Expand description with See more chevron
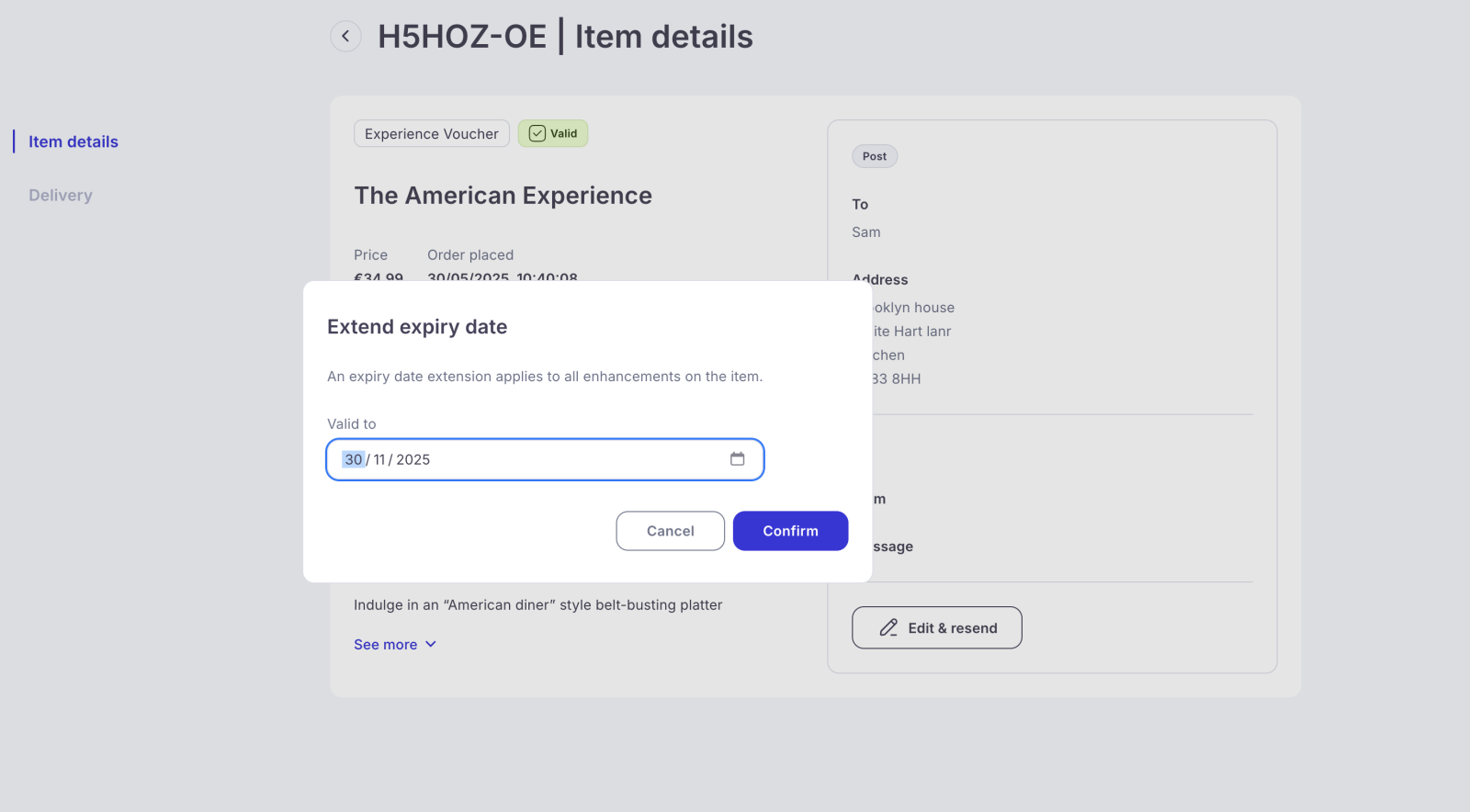 (x=431, y=645)
